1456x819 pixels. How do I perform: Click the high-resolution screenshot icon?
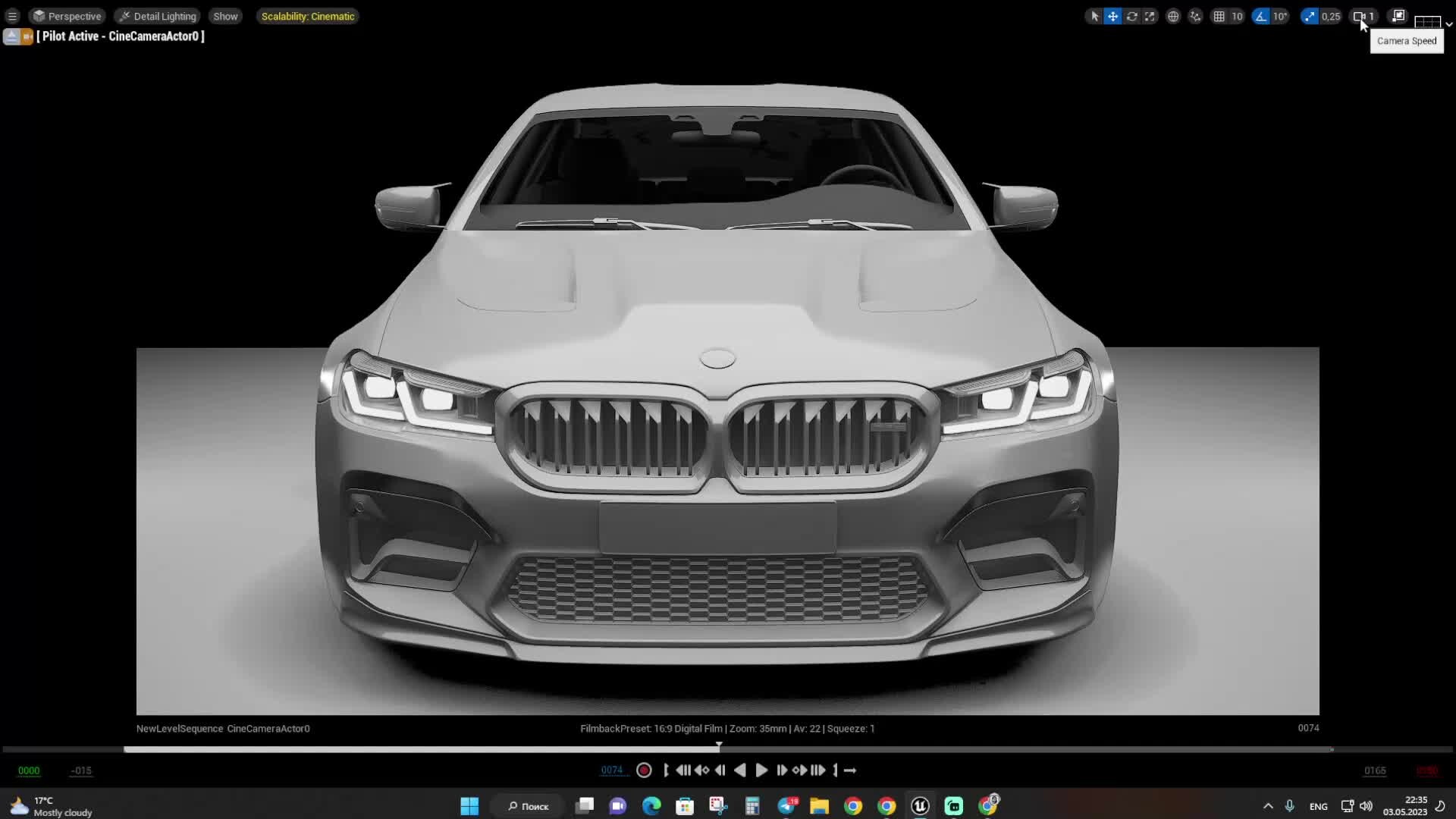pyautogui.click(x=1398, y=17)
